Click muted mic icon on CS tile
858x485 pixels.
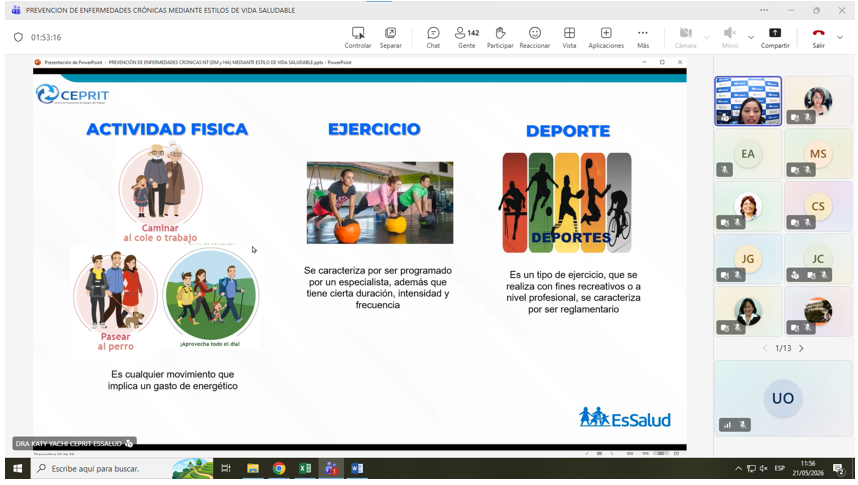coord(808,223)
